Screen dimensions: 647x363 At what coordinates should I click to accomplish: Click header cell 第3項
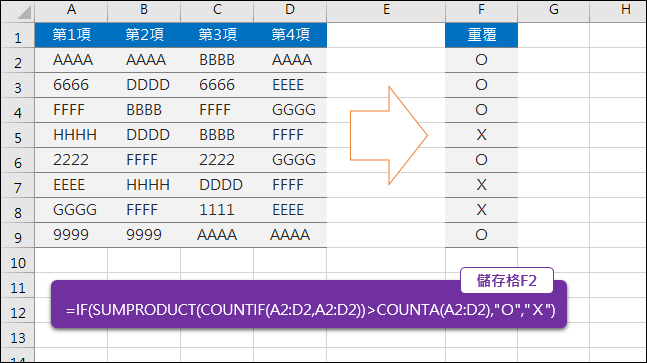point(217,35)
